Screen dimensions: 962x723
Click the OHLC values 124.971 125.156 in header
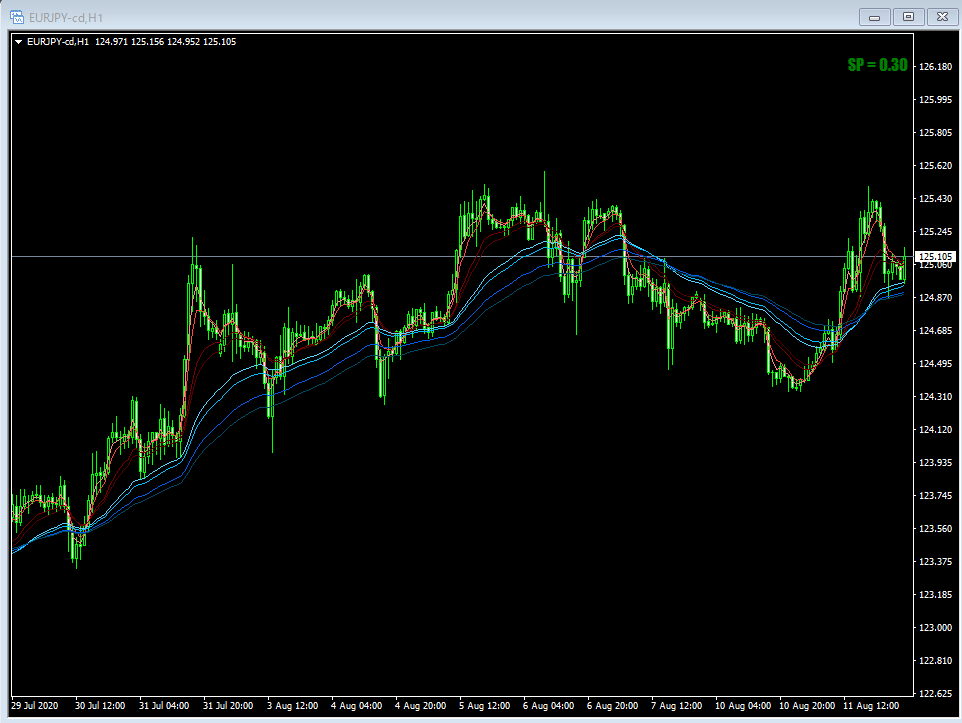[129, 42]
